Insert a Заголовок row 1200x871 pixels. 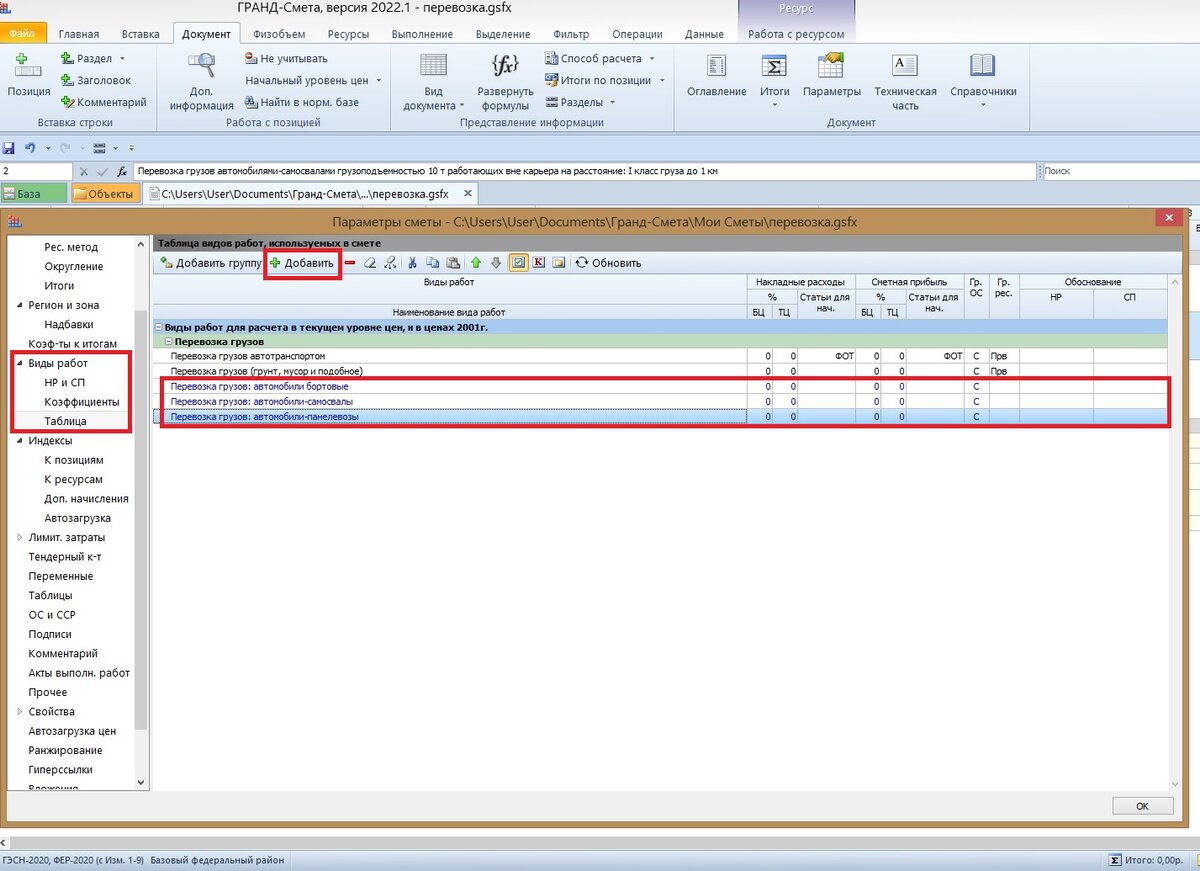point(95,80)
